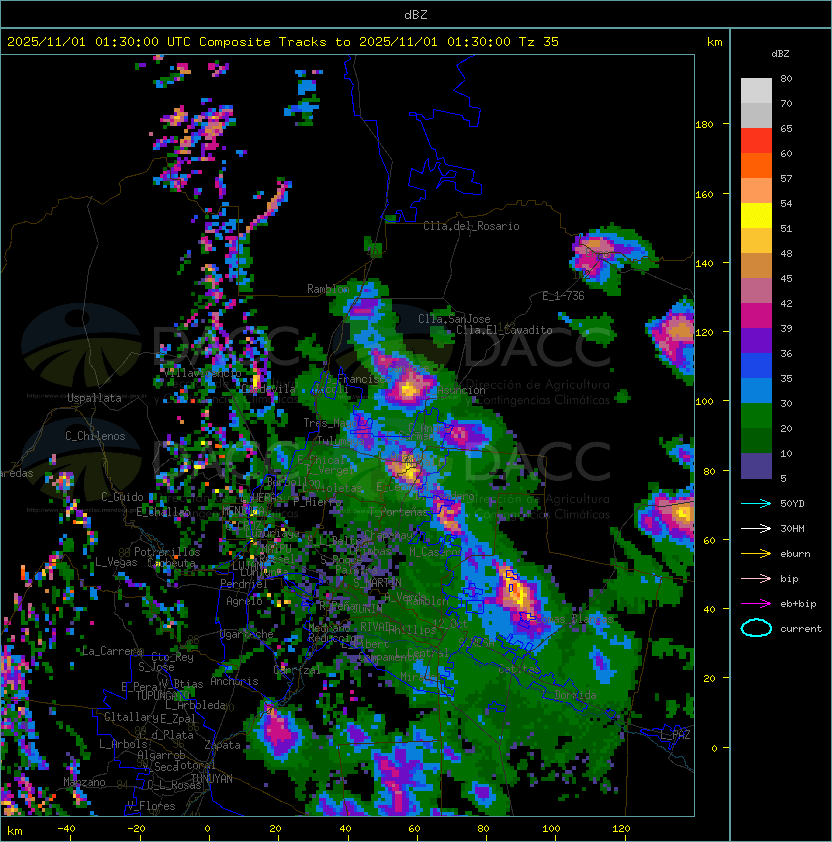Click the 'dBZ' title at top center
Image resolution: width=832 pixels, height=842 pixels.
tap(416, 14)
